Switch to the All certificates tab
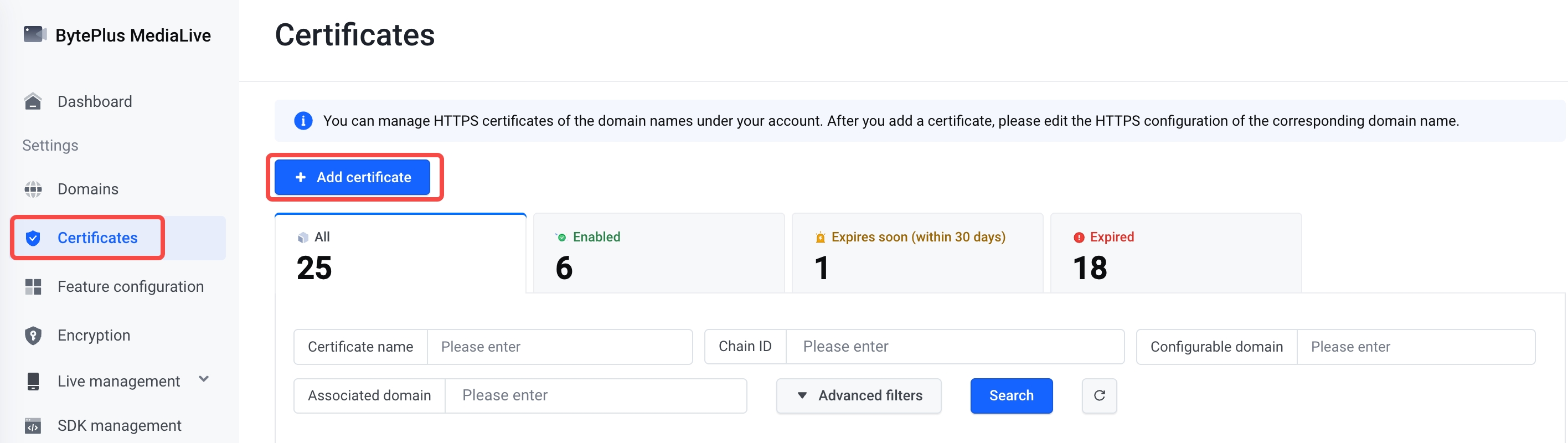 [400, 253]
